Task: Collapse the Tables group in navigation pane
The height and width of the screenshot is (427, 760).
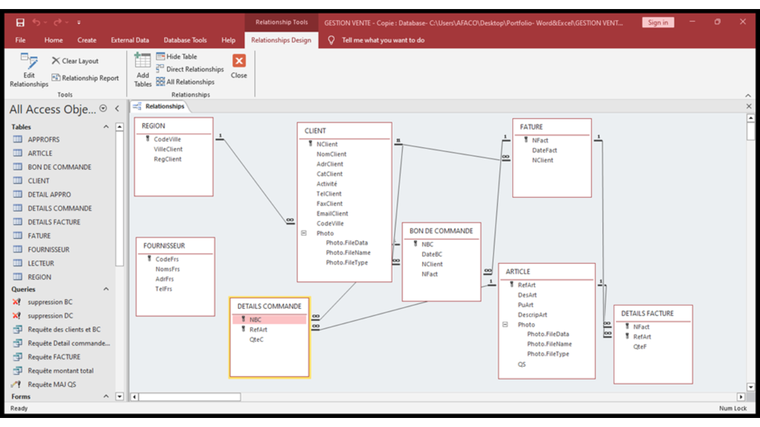Action: coord(106,128)
